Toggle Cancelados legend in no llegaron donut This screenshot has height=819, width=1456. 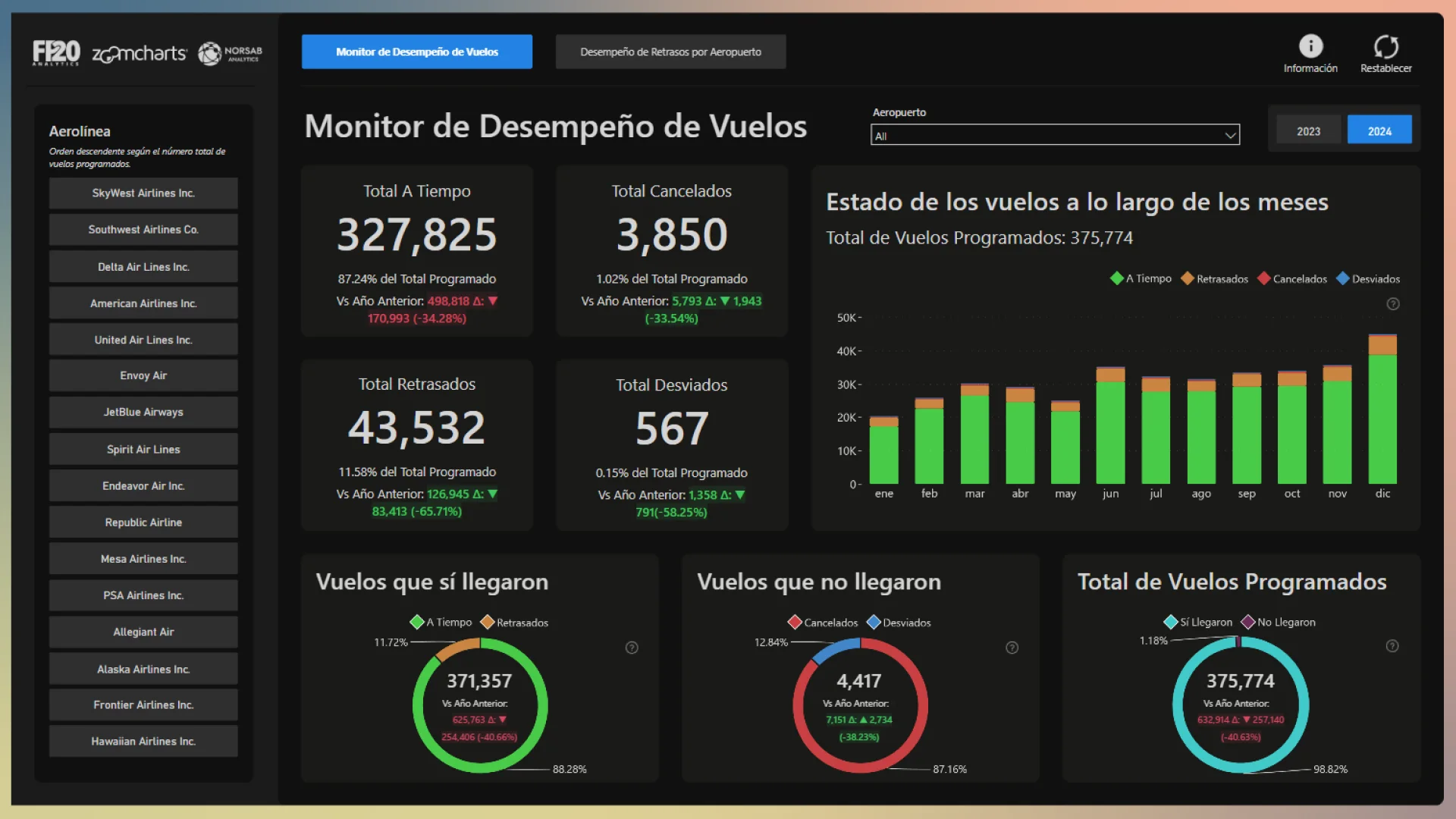pyautogui.click(x=823, y=623)
